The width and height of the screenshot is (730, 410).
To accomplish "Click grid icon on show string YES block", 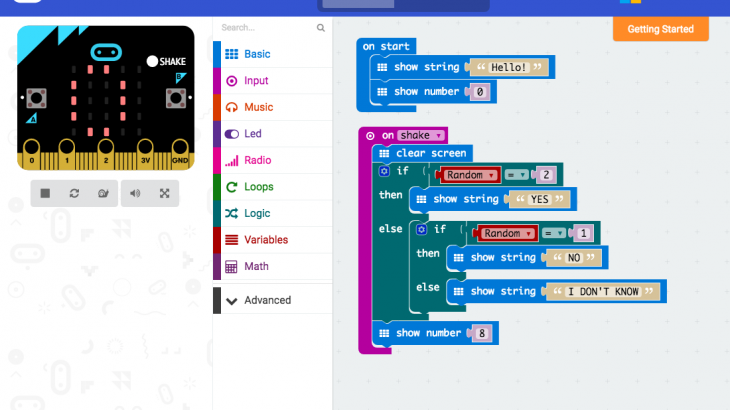I will [x=421, y=199].
